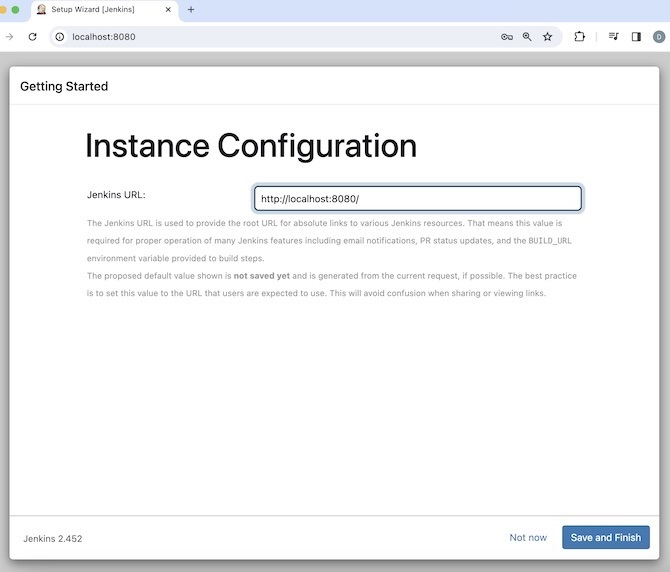Close the Setup Wizard [Jenkins] tab
The height and width of the screenshot is (572, 670).
coord(168,9)
